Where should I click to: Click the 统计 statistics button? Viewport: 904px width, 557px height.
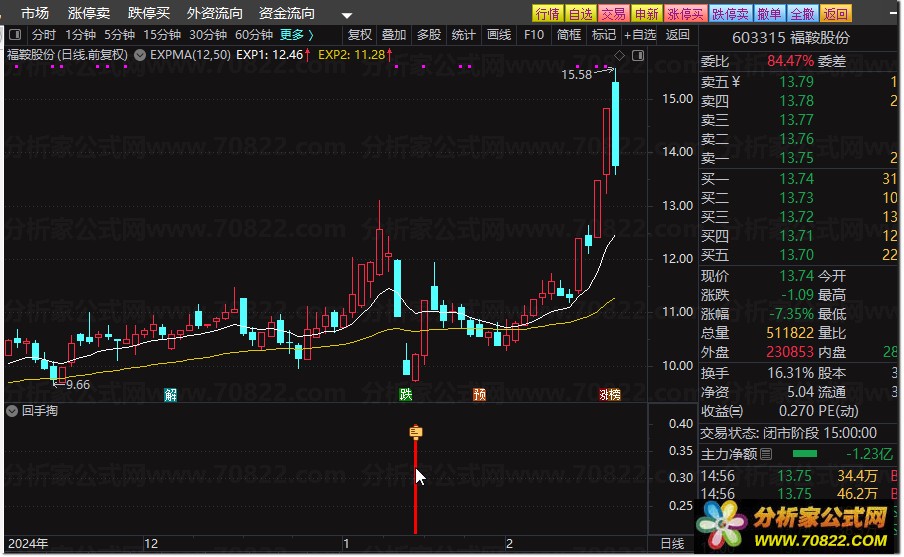[x=464, y=35]
